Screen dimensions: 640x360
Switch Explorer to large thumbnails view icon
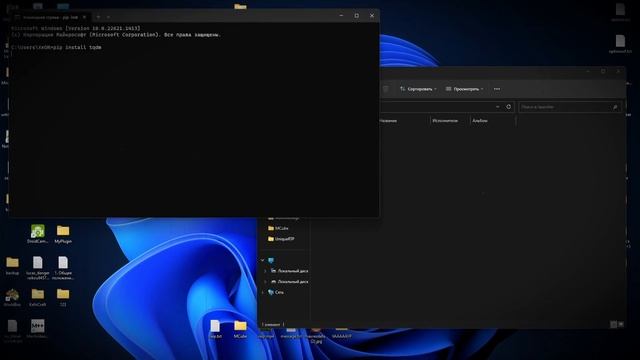coord(621,324)
